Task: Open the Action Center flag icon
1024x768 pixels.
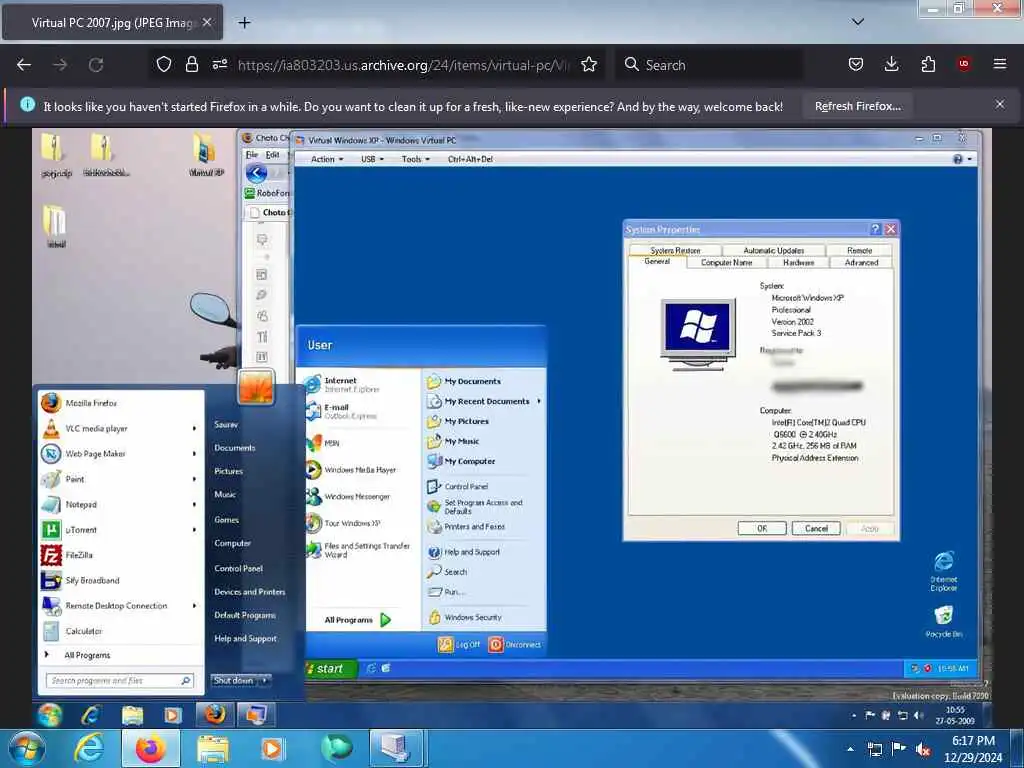Action: 899,748
